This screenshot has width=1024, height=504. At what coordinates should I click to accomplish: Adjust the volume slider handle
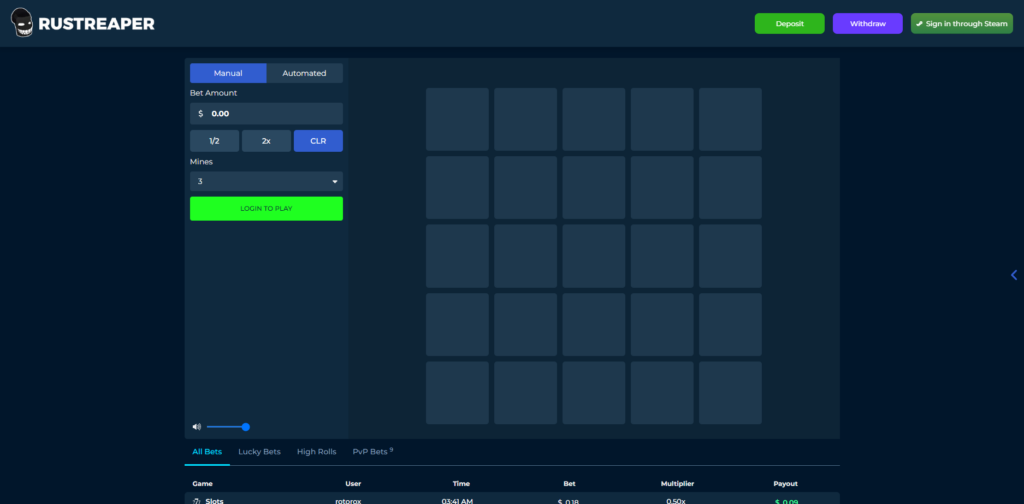tap(246, 427)
